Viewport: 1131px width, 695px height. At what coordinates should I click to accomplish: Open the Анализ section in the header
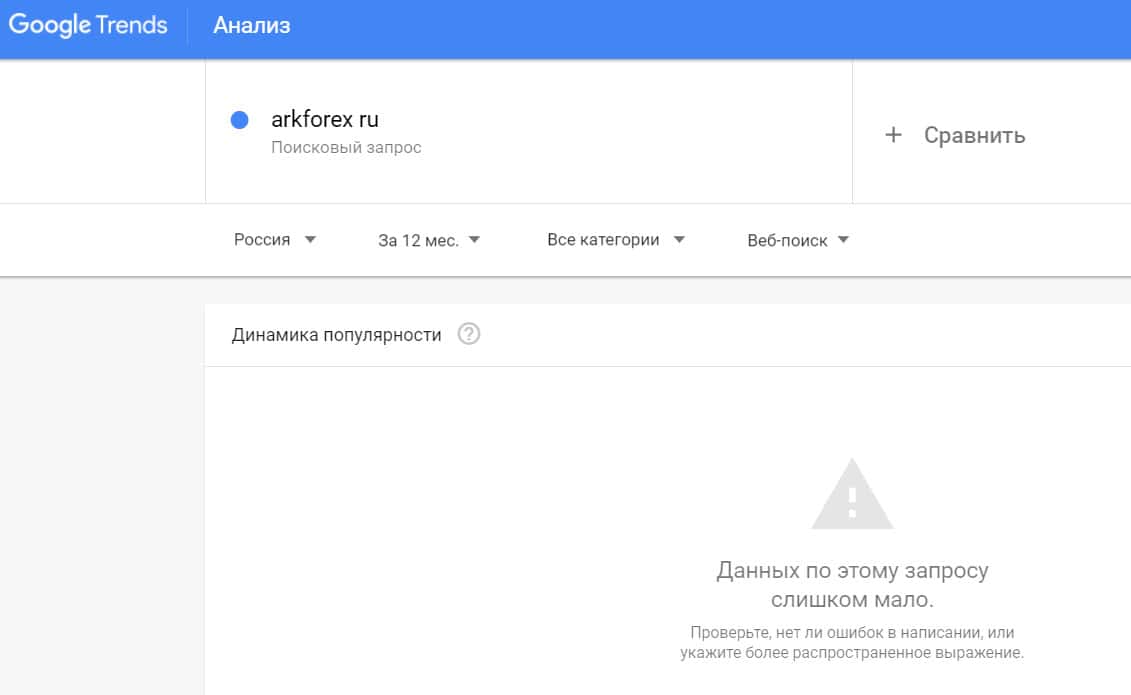tap(251, 26)
